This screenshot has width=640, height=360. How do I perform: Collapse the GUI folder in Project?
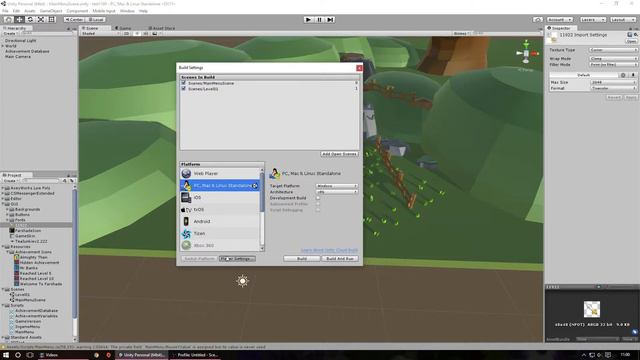point(3,204)
